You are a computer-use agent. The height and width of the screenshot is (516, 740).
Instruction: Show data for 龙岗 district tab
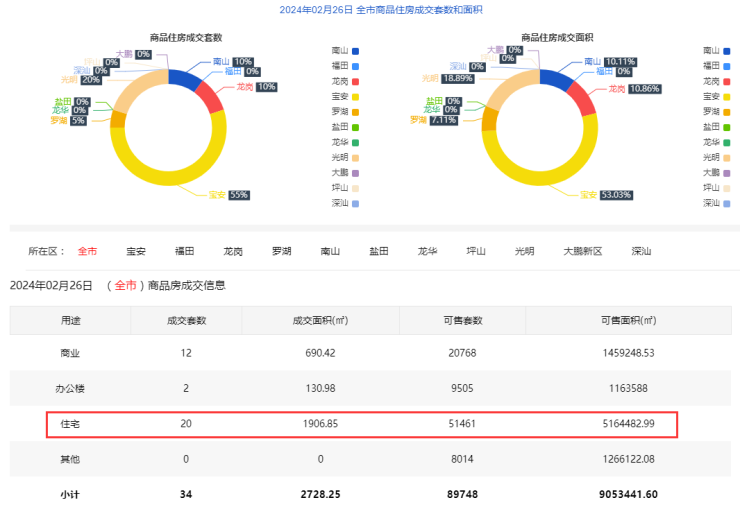(233, 252)
